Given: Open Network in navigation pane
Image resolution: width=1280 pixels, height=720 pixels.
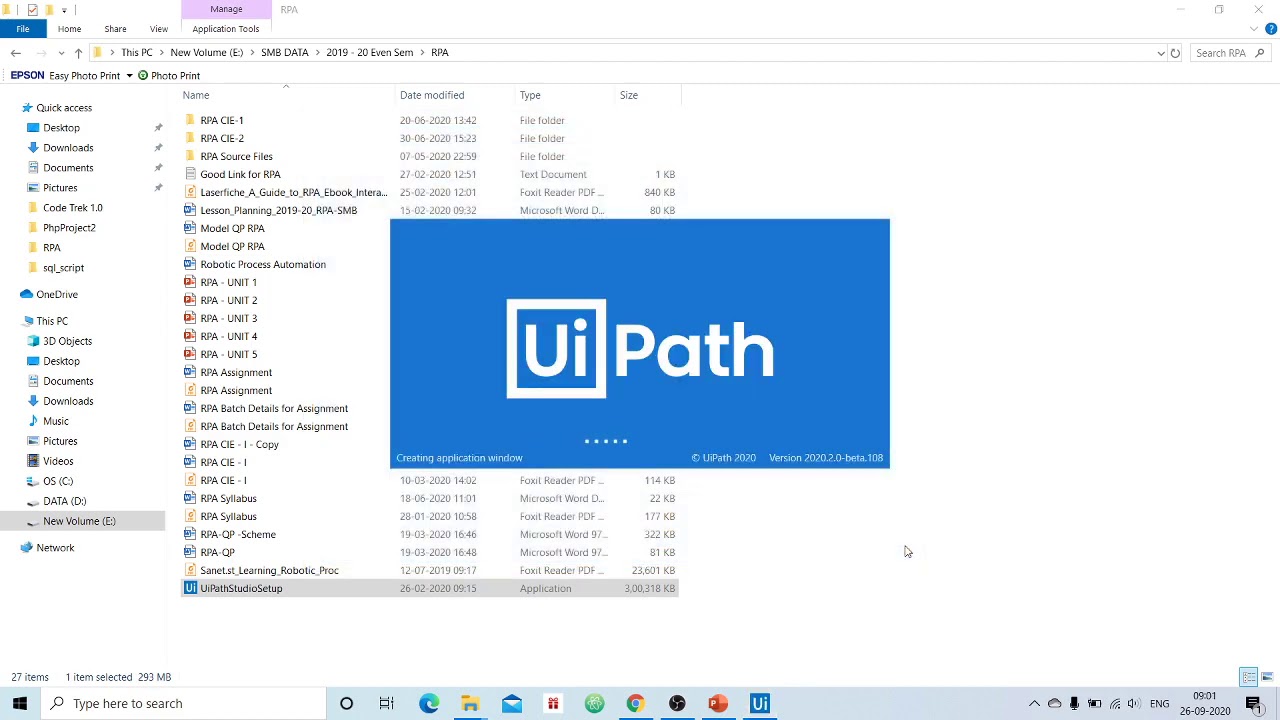Looking at the screenshot, I should [55, 547].
